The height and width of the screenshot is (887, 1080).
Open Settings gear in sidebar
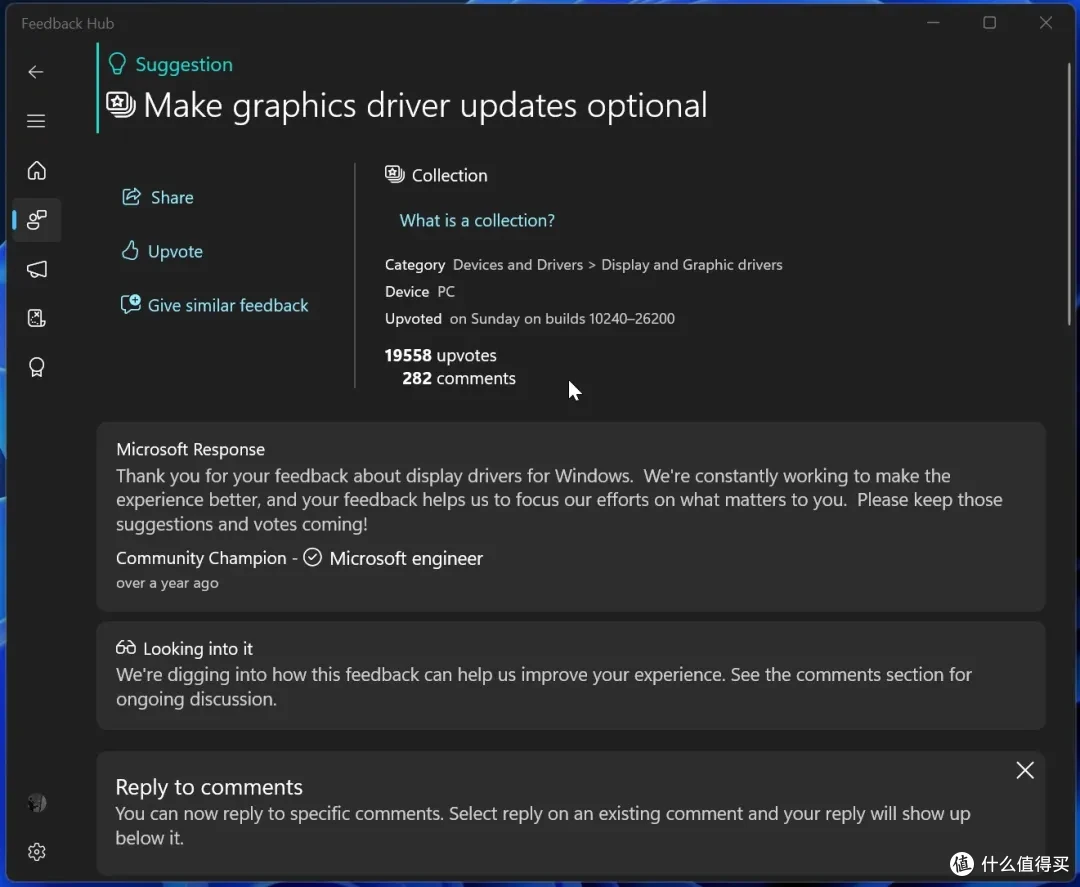37,852
